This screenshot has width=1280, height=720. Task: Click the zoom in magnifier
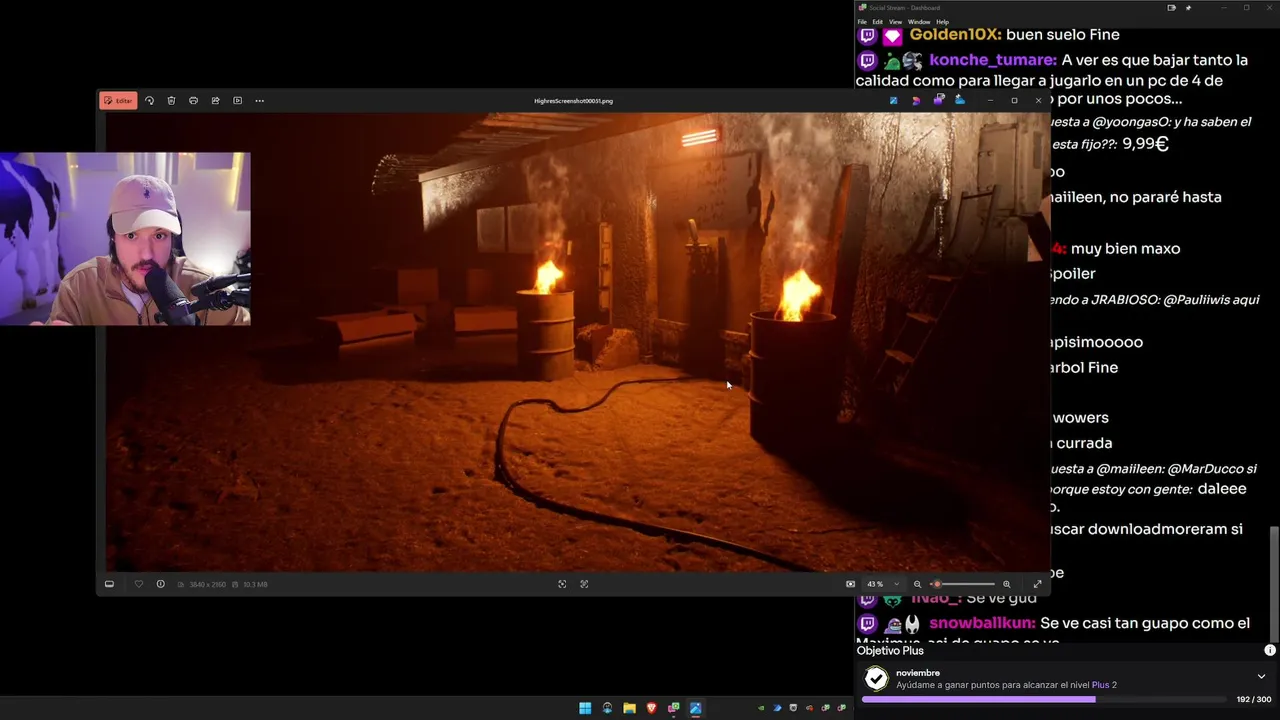pyautogui.click(x=1006, y=584)
